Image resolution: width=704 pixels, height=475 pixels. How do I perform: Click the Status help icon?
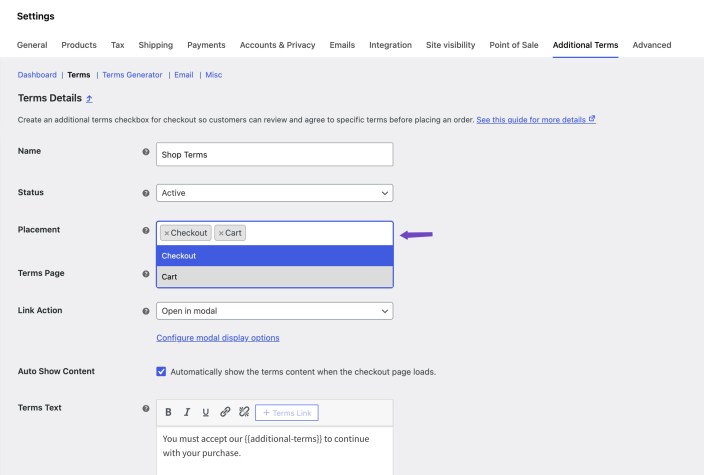146,193
